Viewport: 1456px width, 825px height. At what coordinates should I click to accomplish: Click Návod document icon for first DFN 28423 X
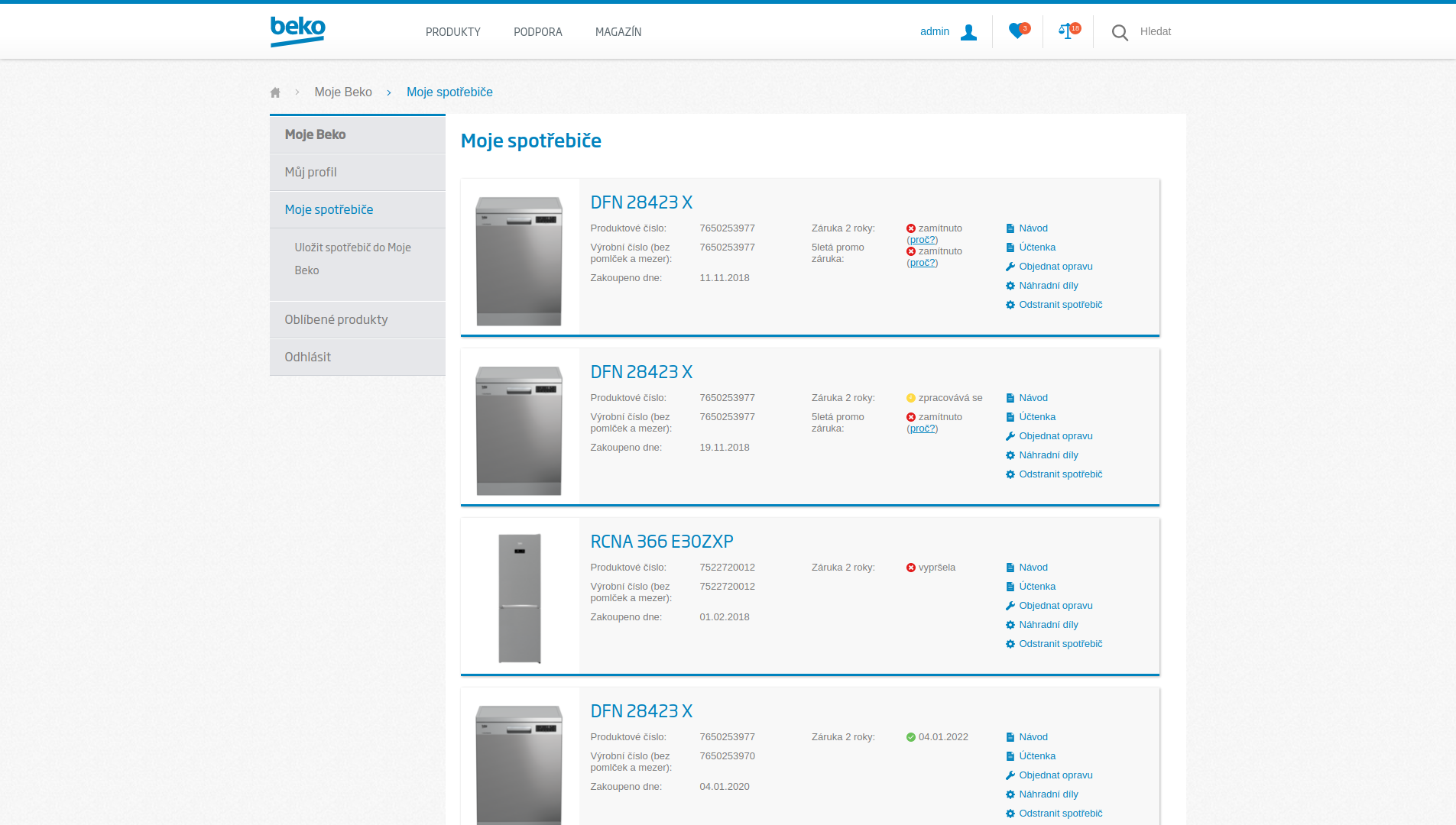point(1010,228)
